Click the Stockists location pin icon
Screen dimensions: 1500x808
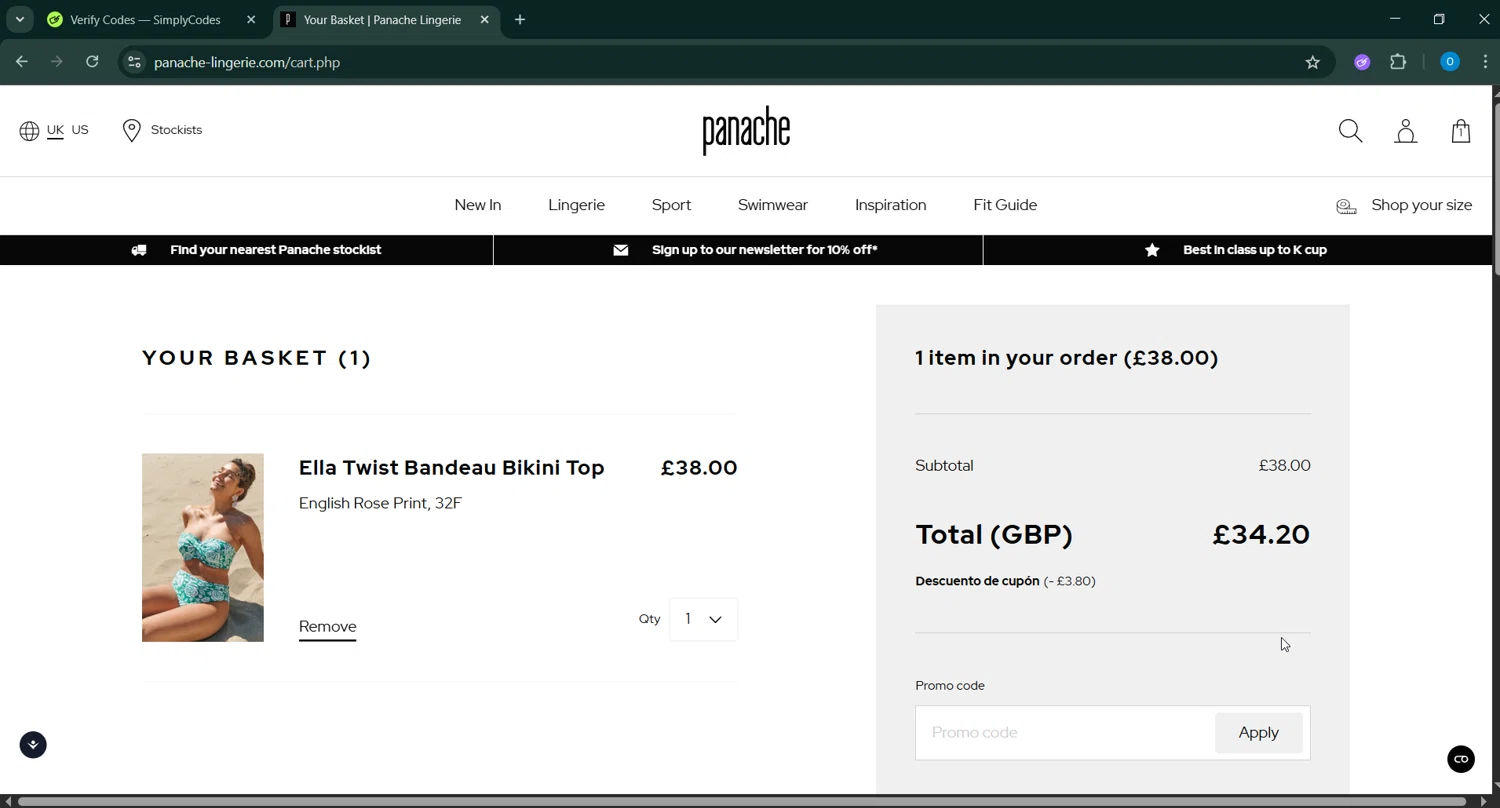pyautogui.click(x=131, y=131)
